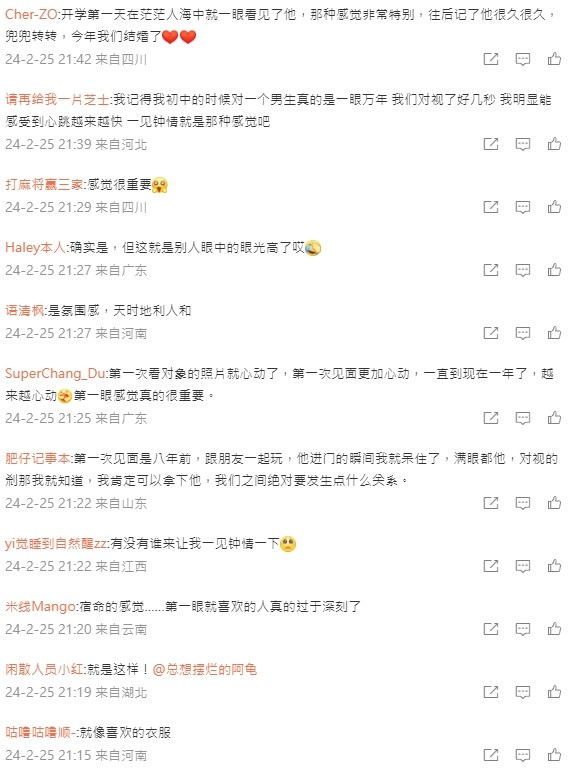The height and width of the screenshot is (768, 577).
Task: Reply to Haley本人's comment
Action: pos(523,270)
